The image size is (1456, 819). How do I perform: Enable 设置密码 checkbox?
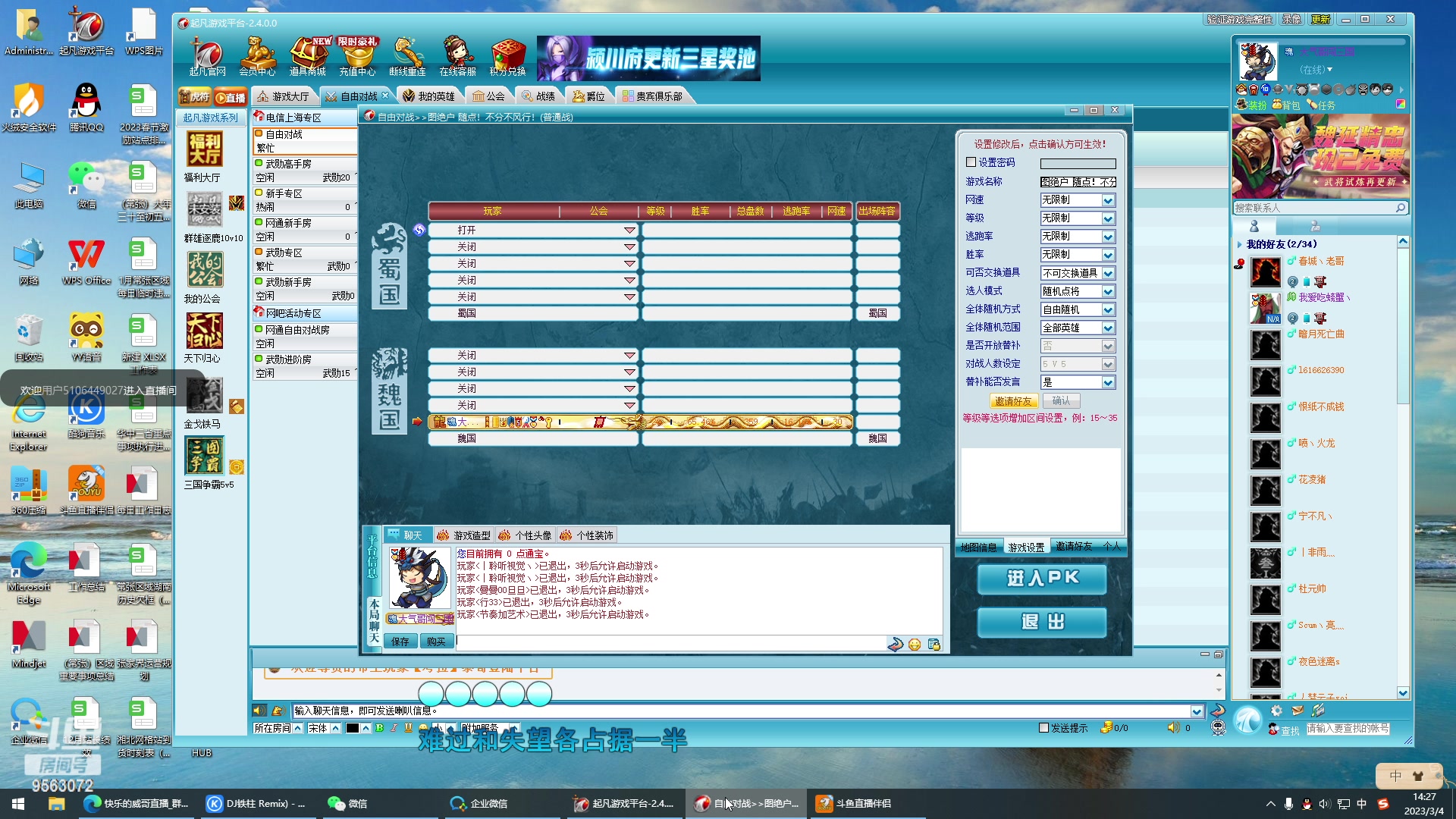[971, 162]
